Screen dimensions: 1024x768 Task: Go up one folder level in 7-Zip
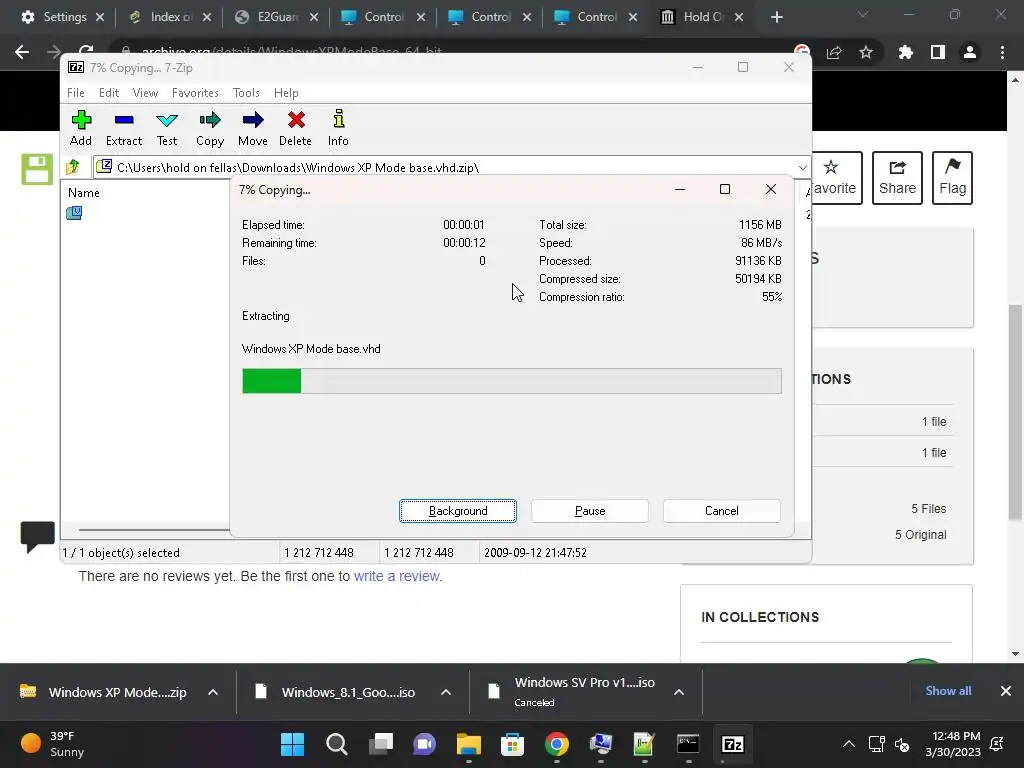tap(73, 167)
